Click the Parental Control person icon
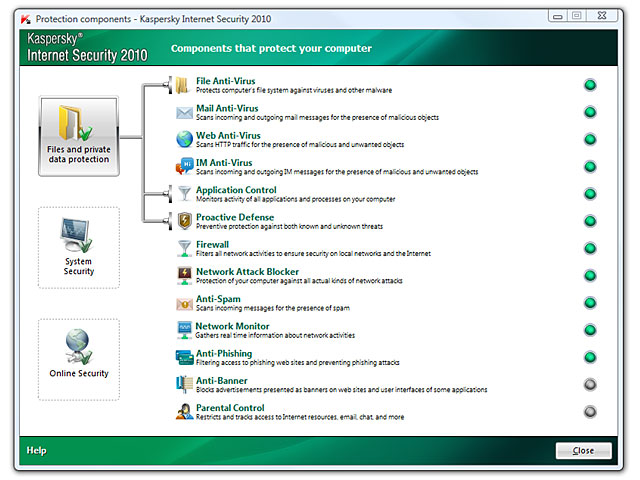This screenshot has width=640, height=480. click(184, 411)
